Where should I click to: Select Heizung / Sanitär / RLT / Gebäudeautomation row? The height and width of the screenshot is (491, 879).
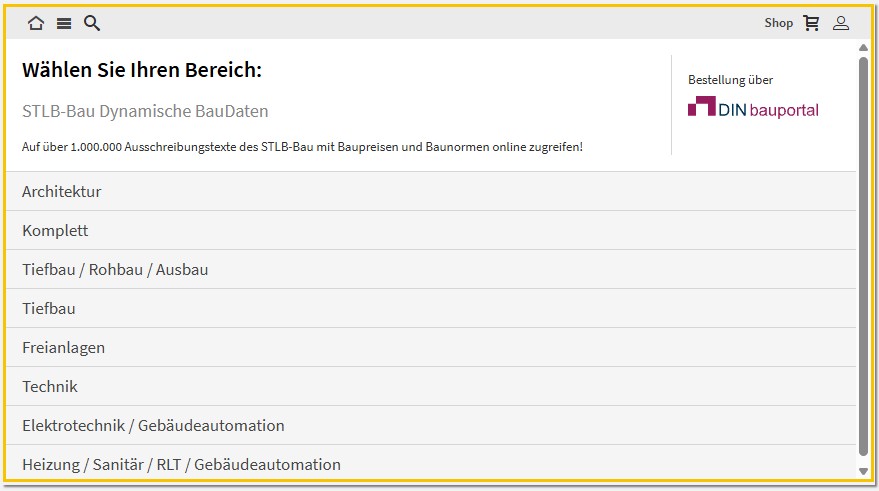coord(431,463)
